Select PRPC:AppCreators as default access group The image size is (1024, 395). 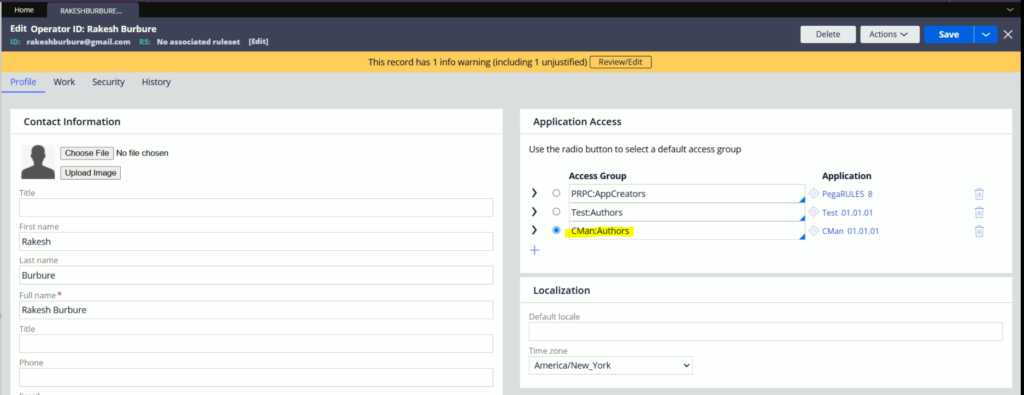coord(556,194)
